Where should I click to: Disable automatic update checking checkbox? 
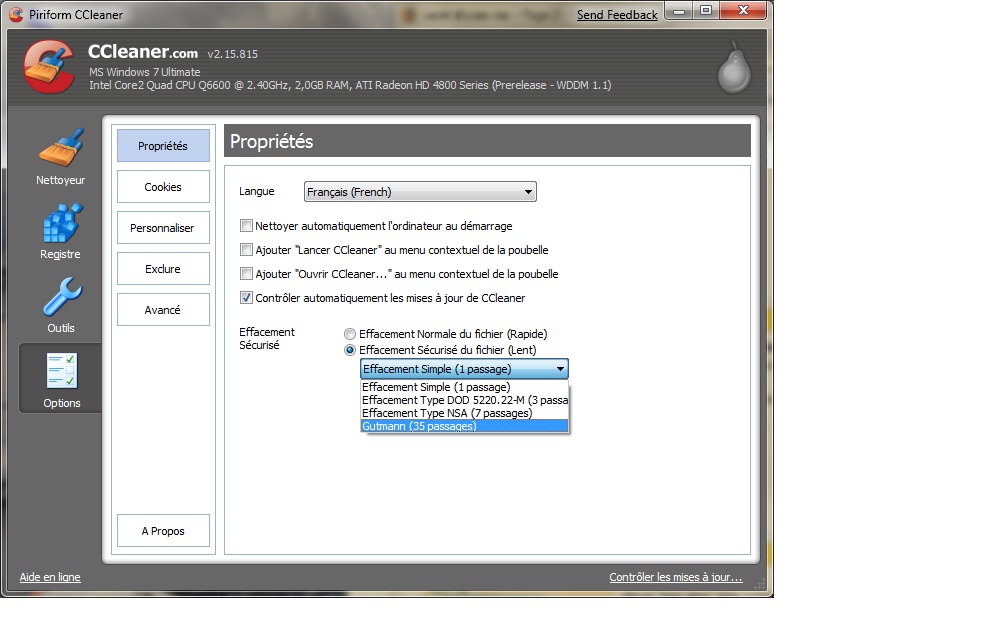(x=246, y=298)
